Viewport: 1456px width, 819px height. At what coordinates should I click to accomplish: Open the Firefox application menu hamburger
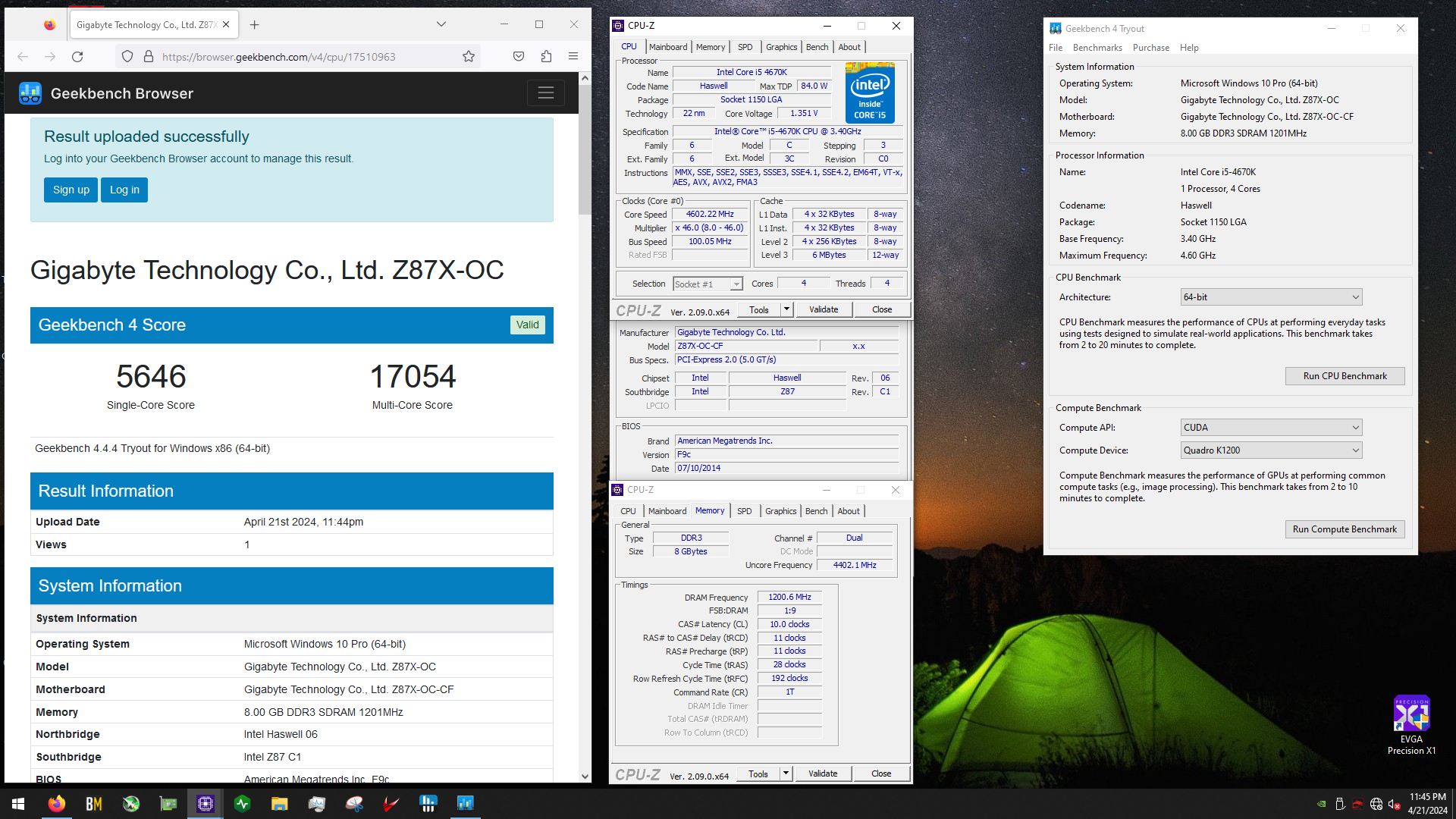573,57
